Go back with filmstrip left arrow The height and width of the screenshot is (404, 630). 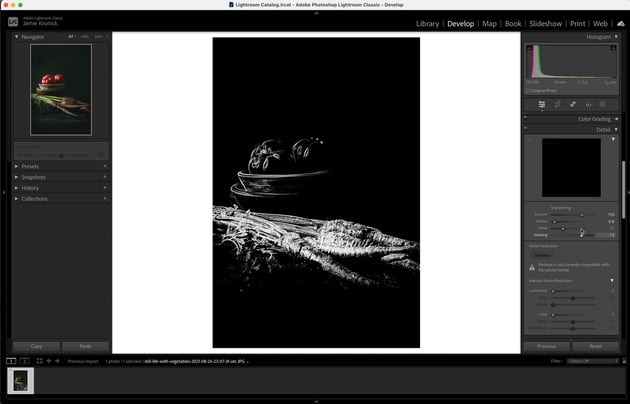point(49,361)
